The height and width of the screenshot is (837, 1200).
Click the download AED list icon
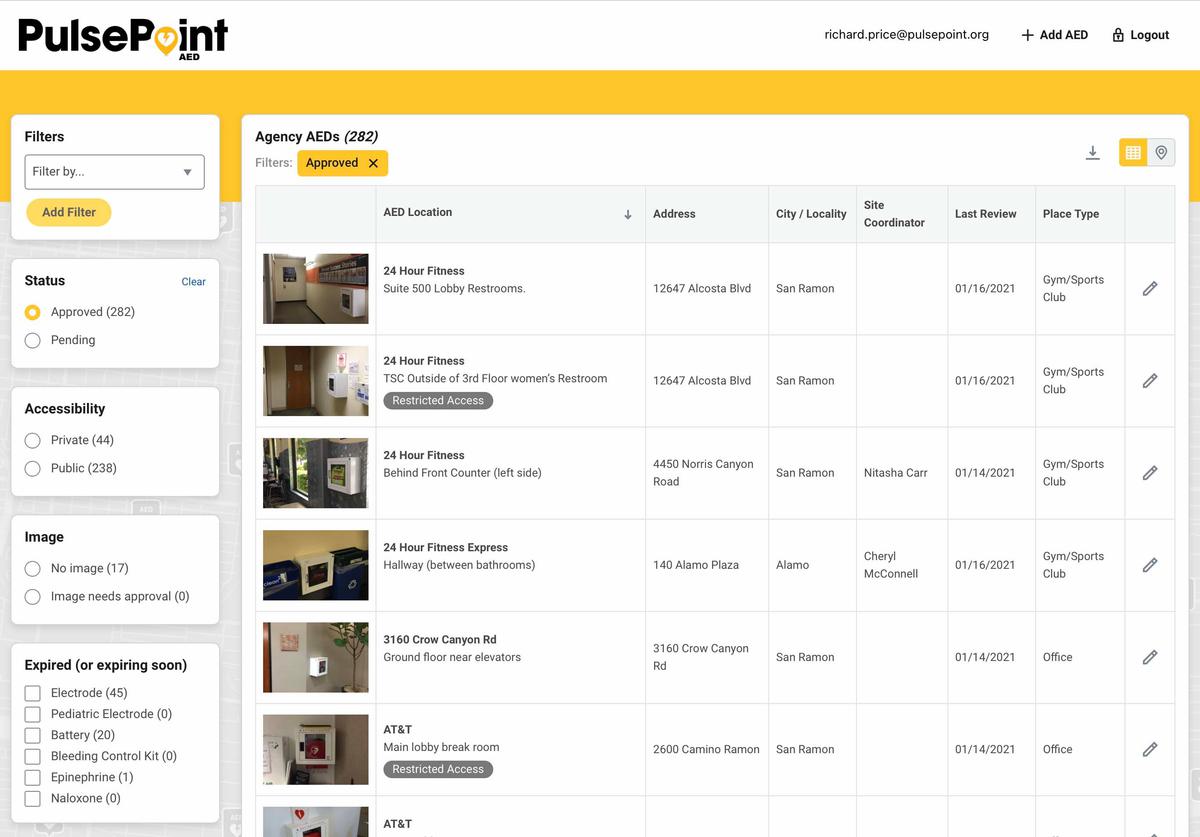point(1093,153)
